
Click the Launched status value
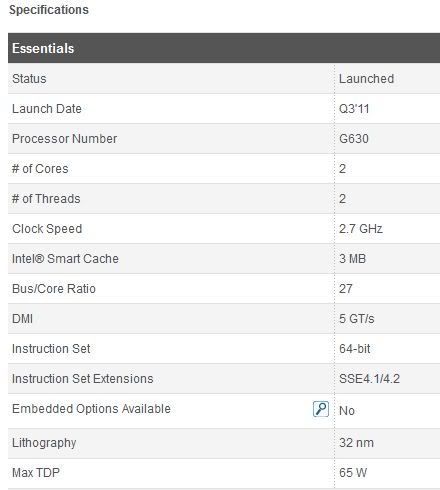(366, 79)
